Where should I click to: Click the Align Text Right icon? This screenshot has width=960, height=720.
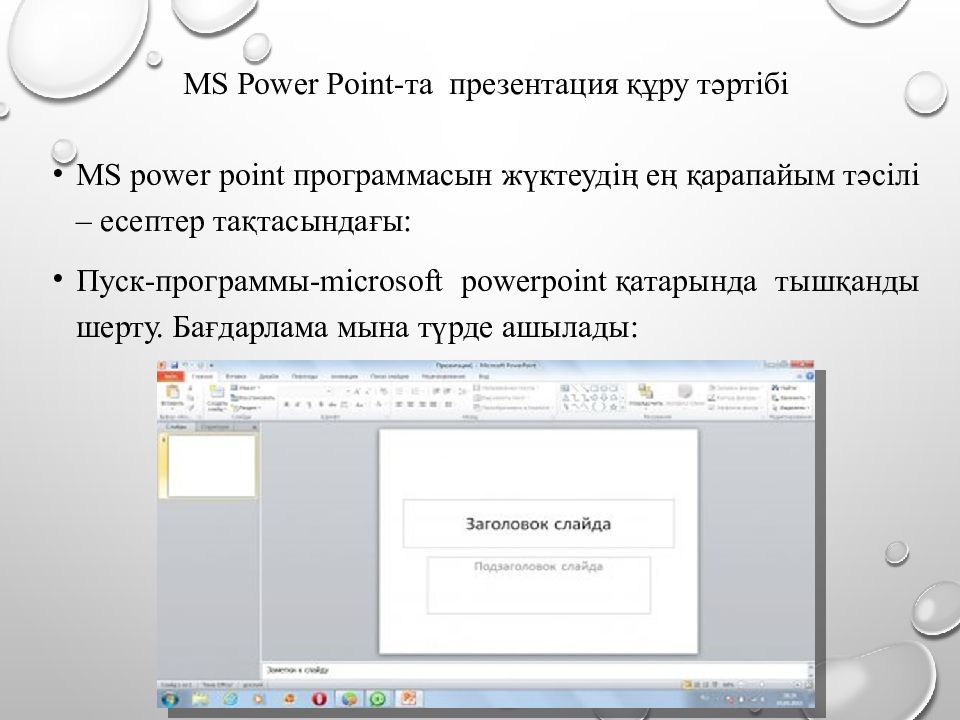pyautogui.click(x=421, y=404)
